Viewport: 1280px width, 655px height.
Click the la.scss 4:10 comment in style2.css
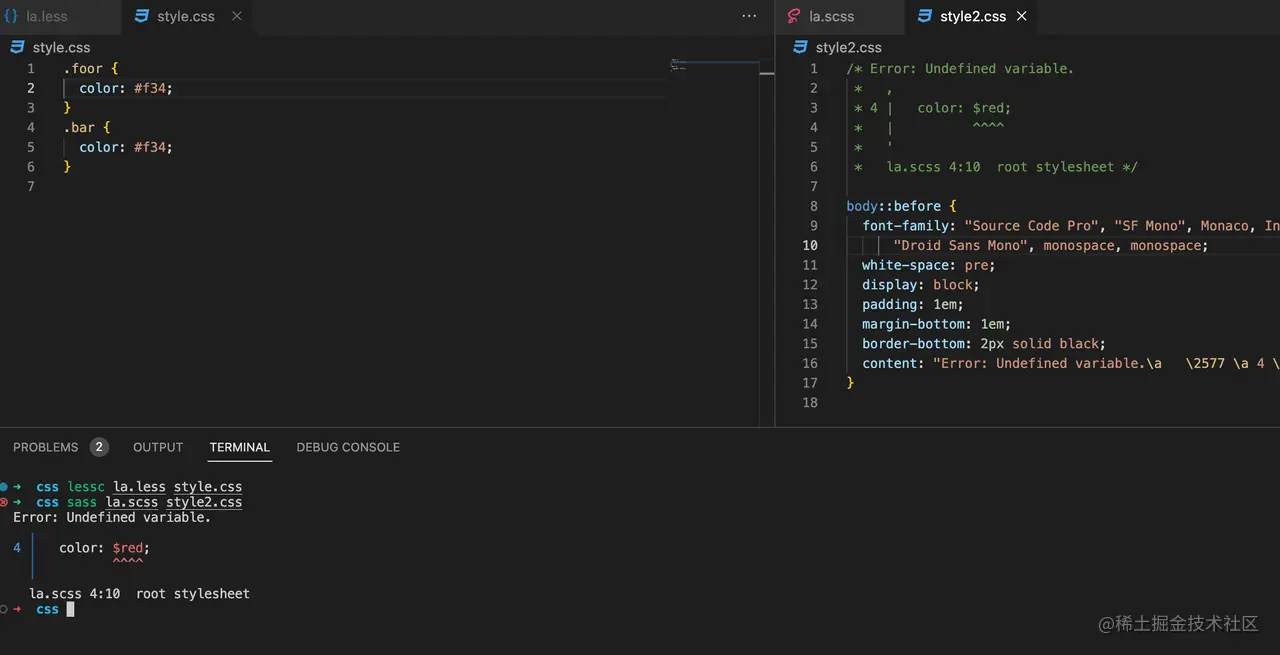click(x=1012, y=167)
